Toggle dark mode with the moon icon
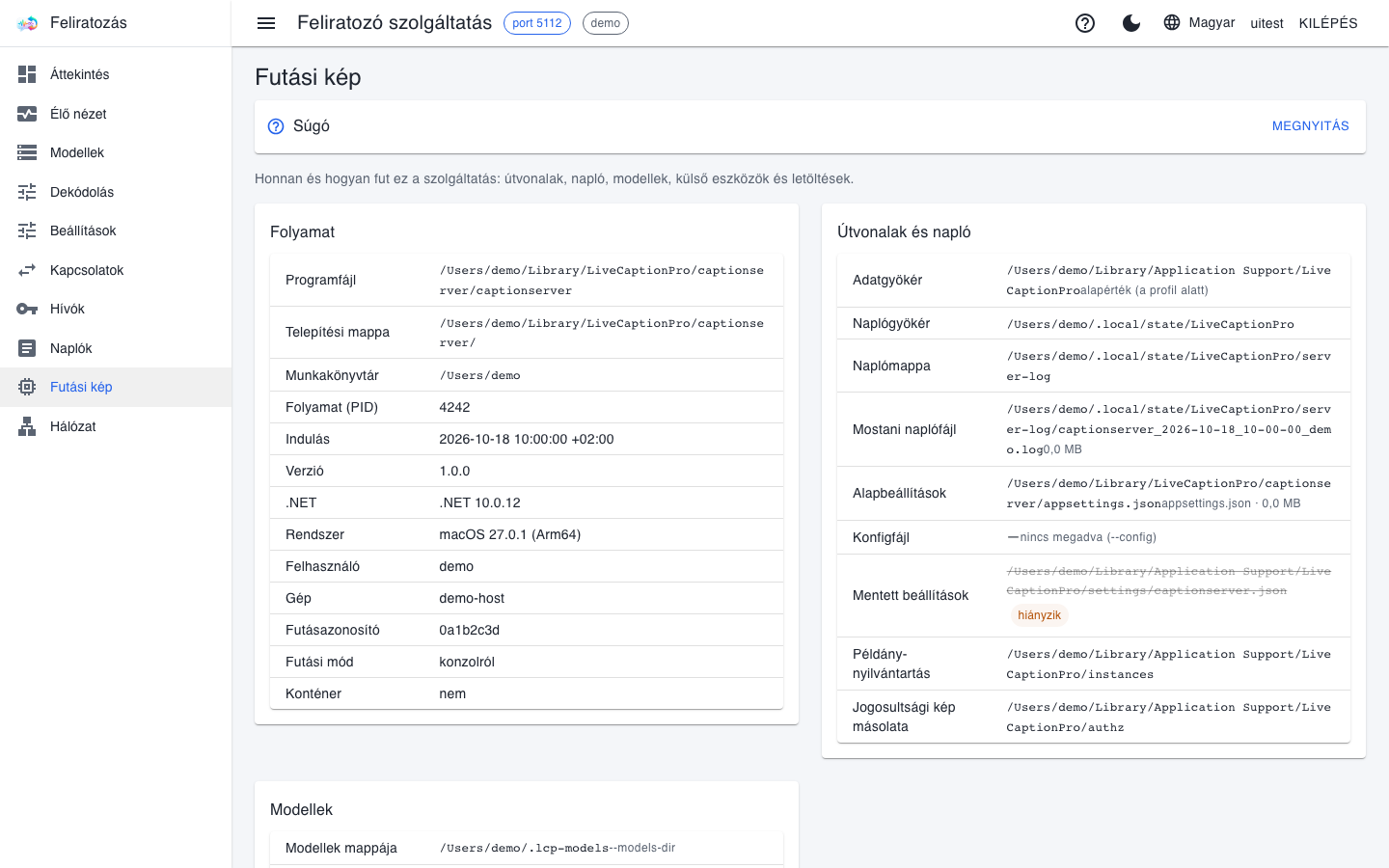1389x868 pixels. [x=1131, y=23]
